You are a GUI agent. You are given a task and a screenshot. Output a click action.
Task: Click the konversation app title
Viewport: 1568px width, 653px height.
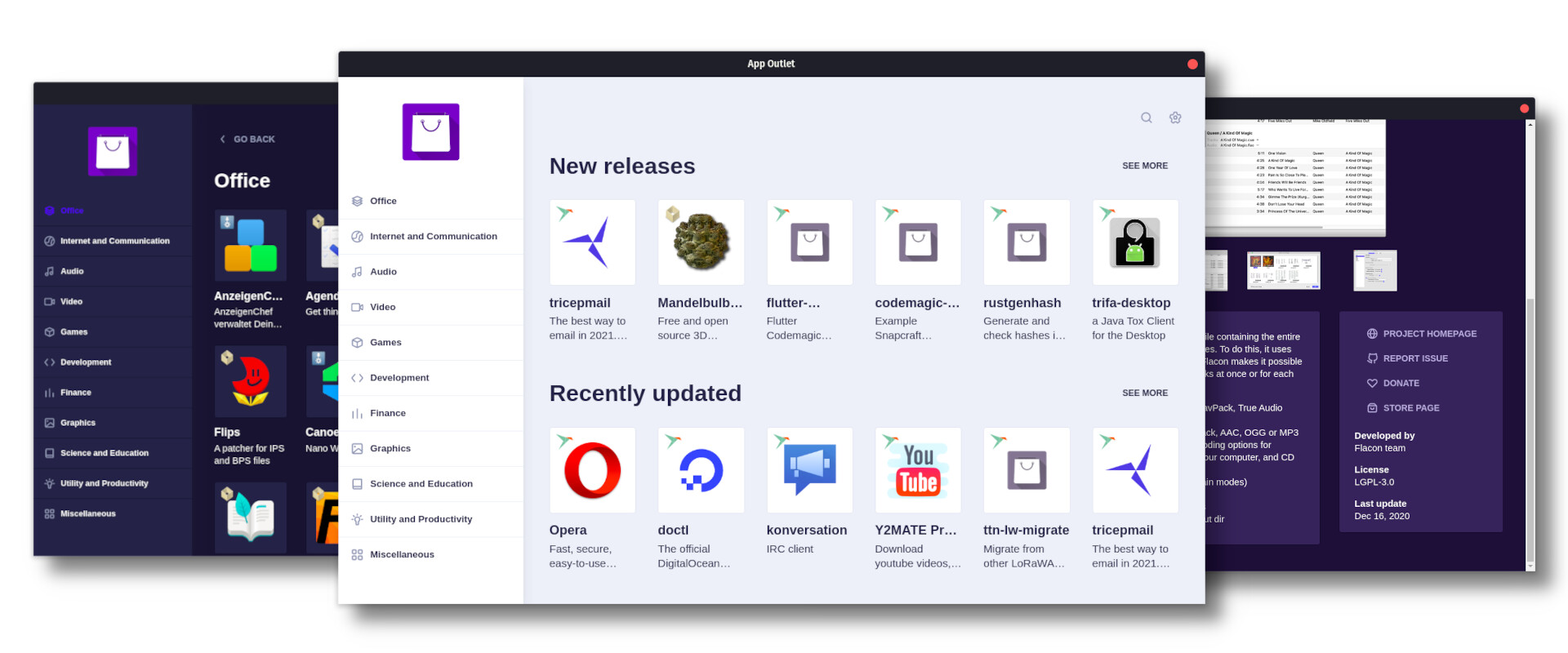pyautogui.click(x=807, y=531)
